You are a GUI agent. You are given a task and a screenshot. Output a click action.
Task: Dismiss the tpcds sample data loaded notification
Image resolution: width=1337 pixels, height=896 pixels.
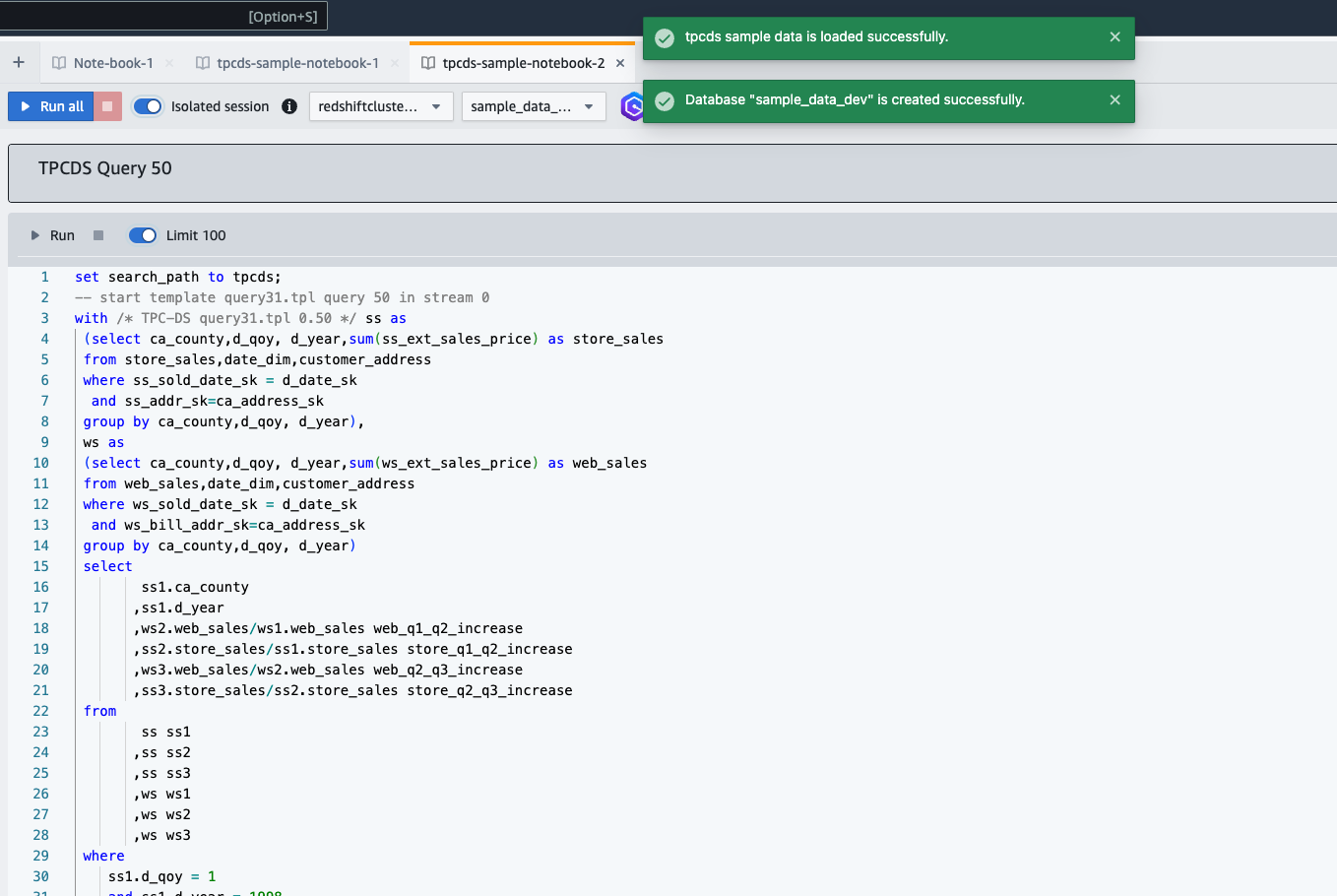(x=1114, y=37)
